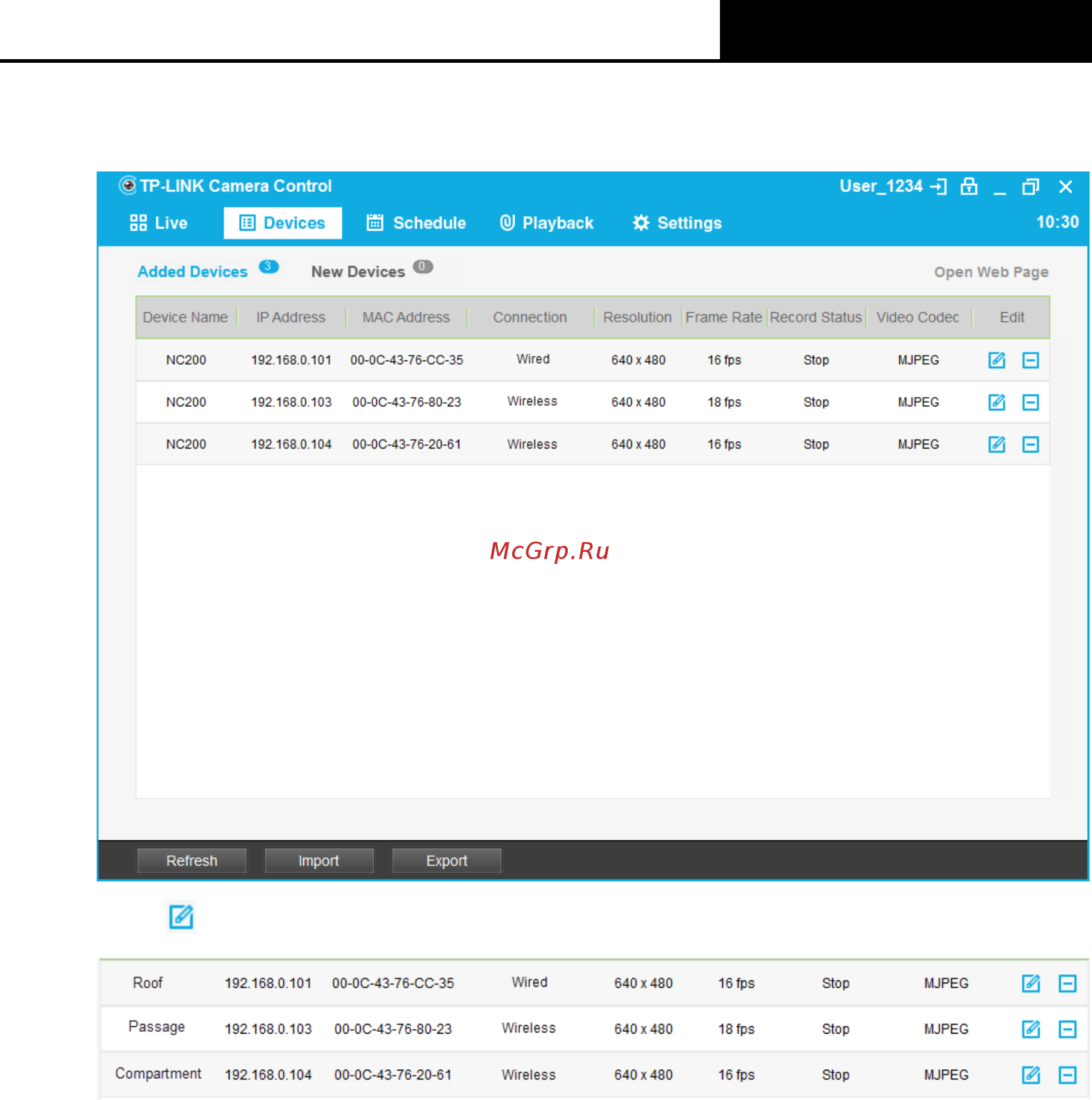
Task: Click the Import button
Action: [x=319, y=860]
